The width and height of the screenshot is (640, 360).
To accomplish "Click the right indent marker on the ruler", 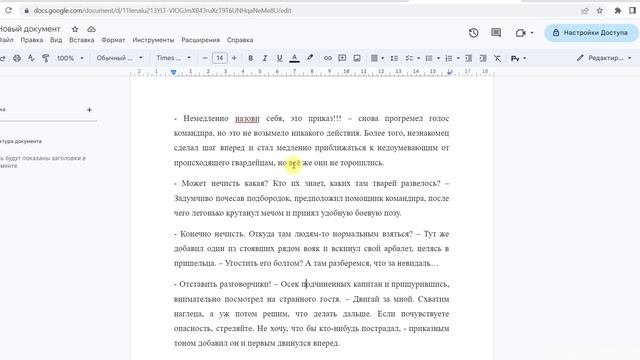I will (x=449, y=72).
